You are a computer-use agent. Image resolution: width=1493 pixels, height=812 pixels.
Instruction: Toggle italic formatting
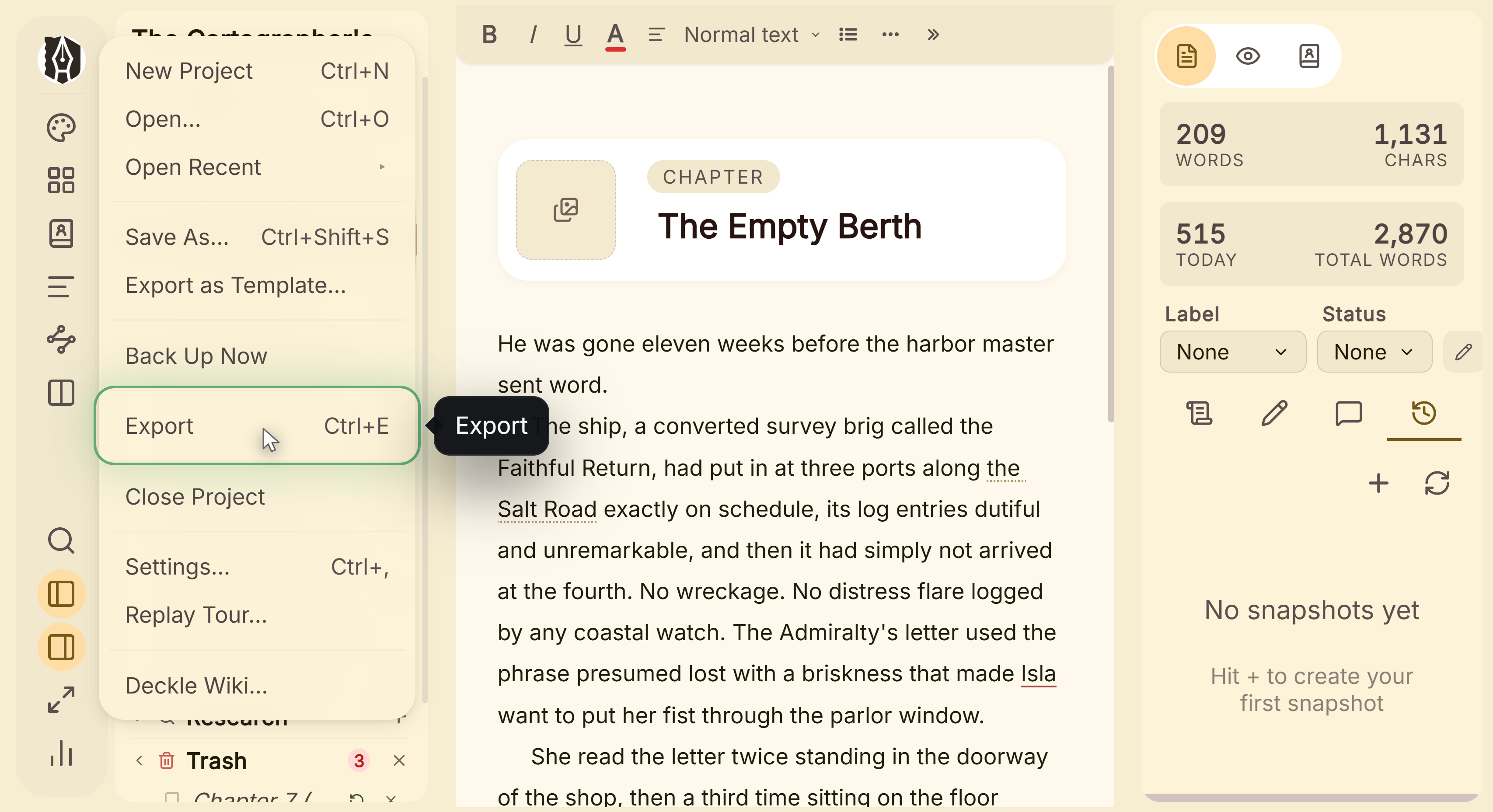(x=532, y=35)
